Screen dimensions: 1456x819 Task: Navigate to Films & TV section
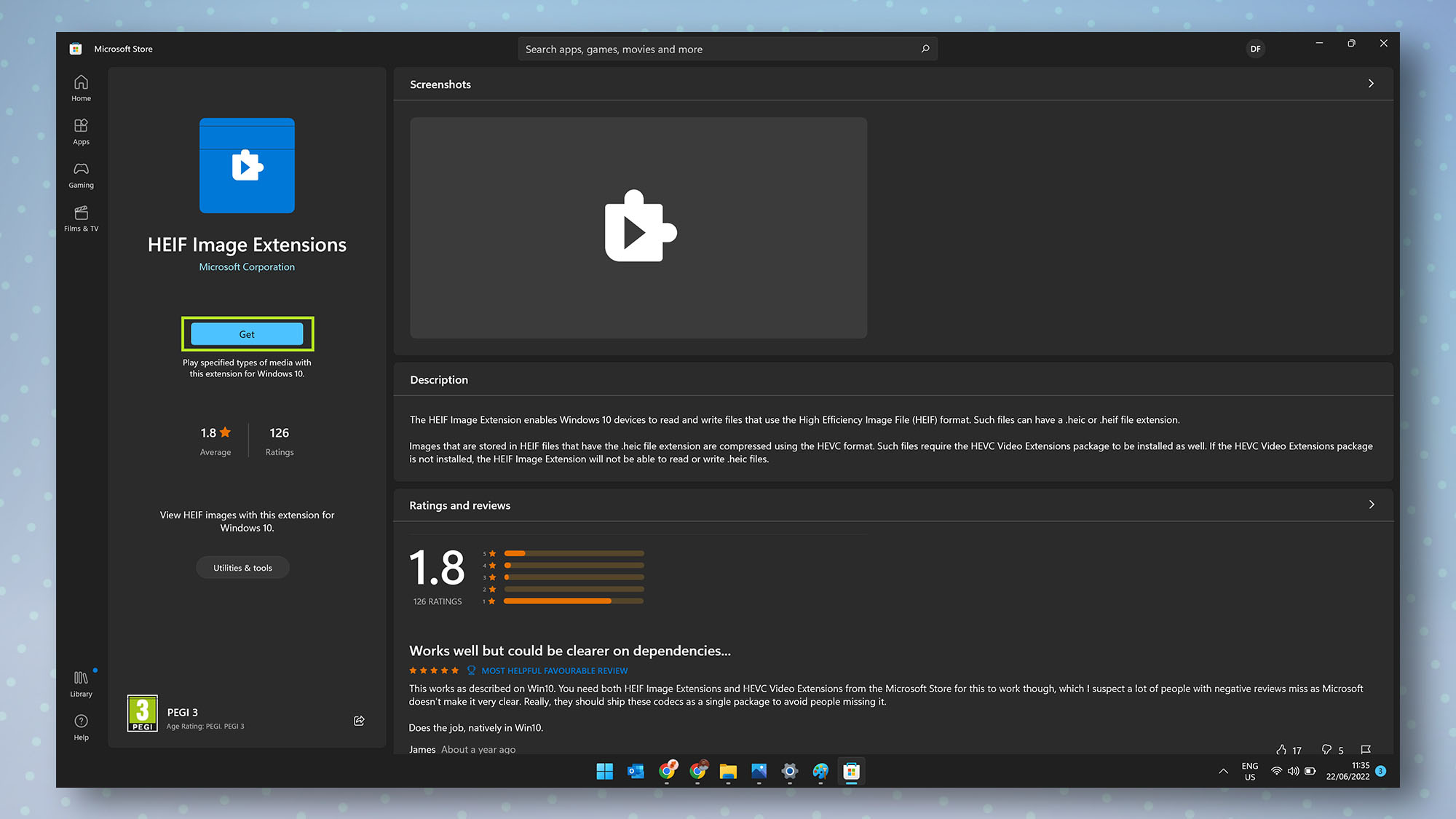click(x=80, y=218)
